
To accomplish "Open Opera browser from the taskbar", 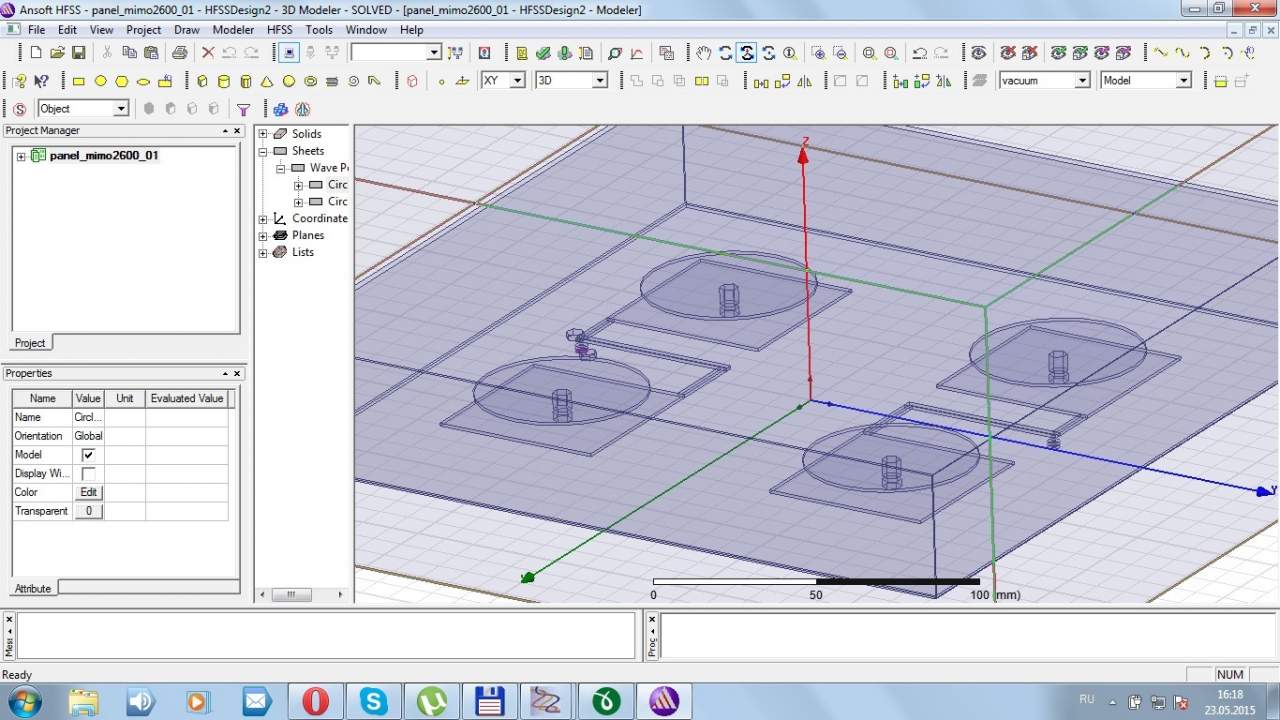I will 315,701.
